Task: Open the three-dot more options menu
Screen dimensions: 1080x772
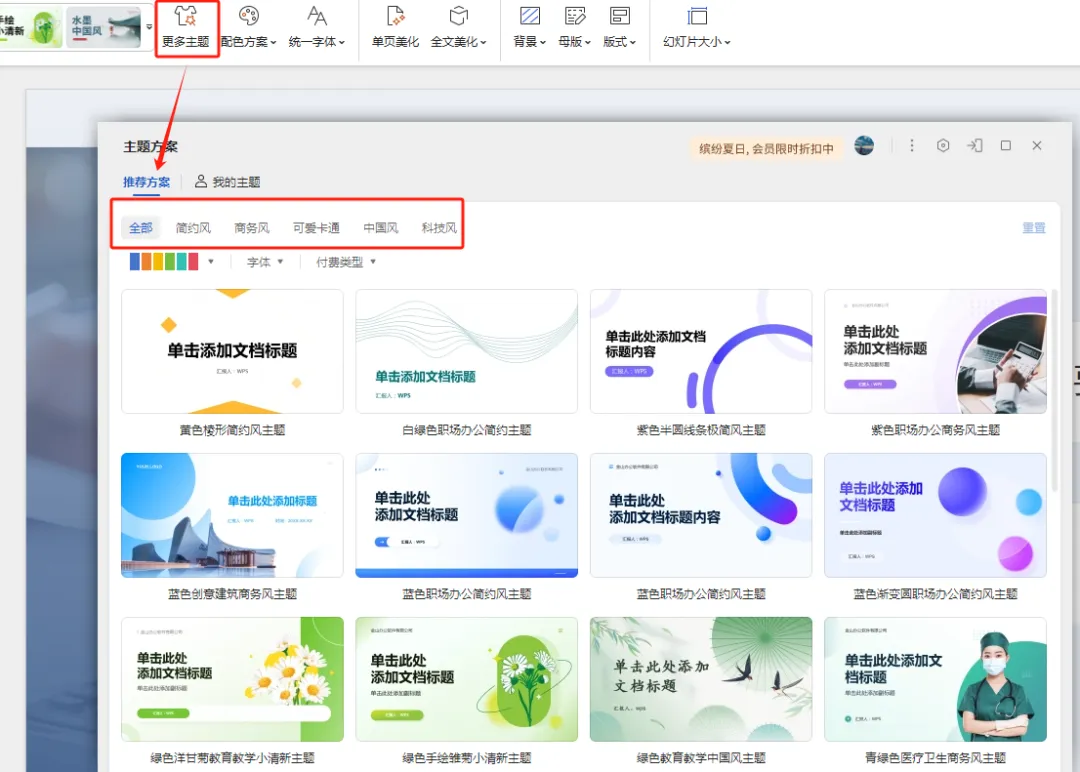Action: pos(912,145)
